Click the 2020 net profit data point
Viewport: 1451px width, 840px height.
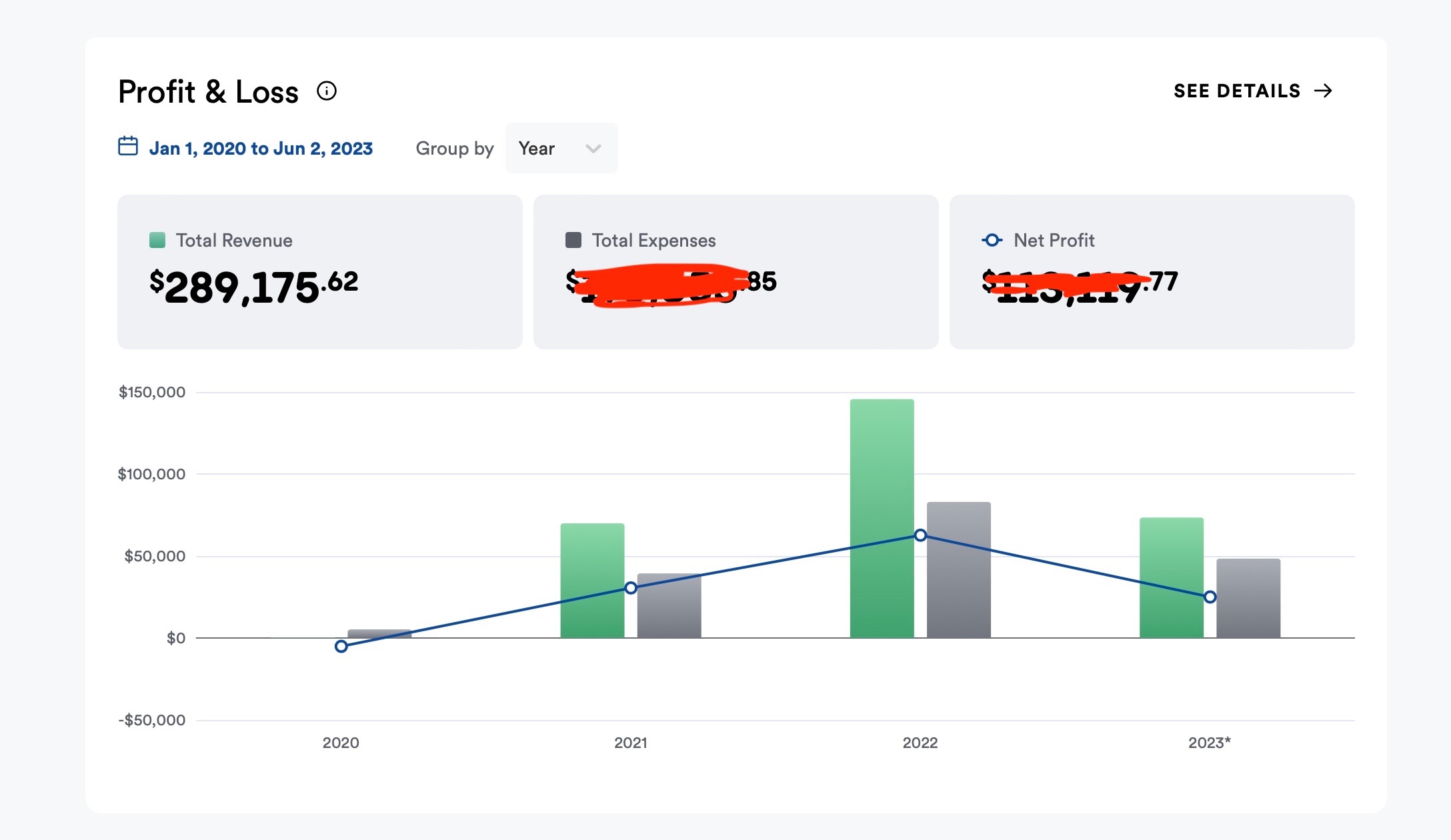[x=341, y=646]
